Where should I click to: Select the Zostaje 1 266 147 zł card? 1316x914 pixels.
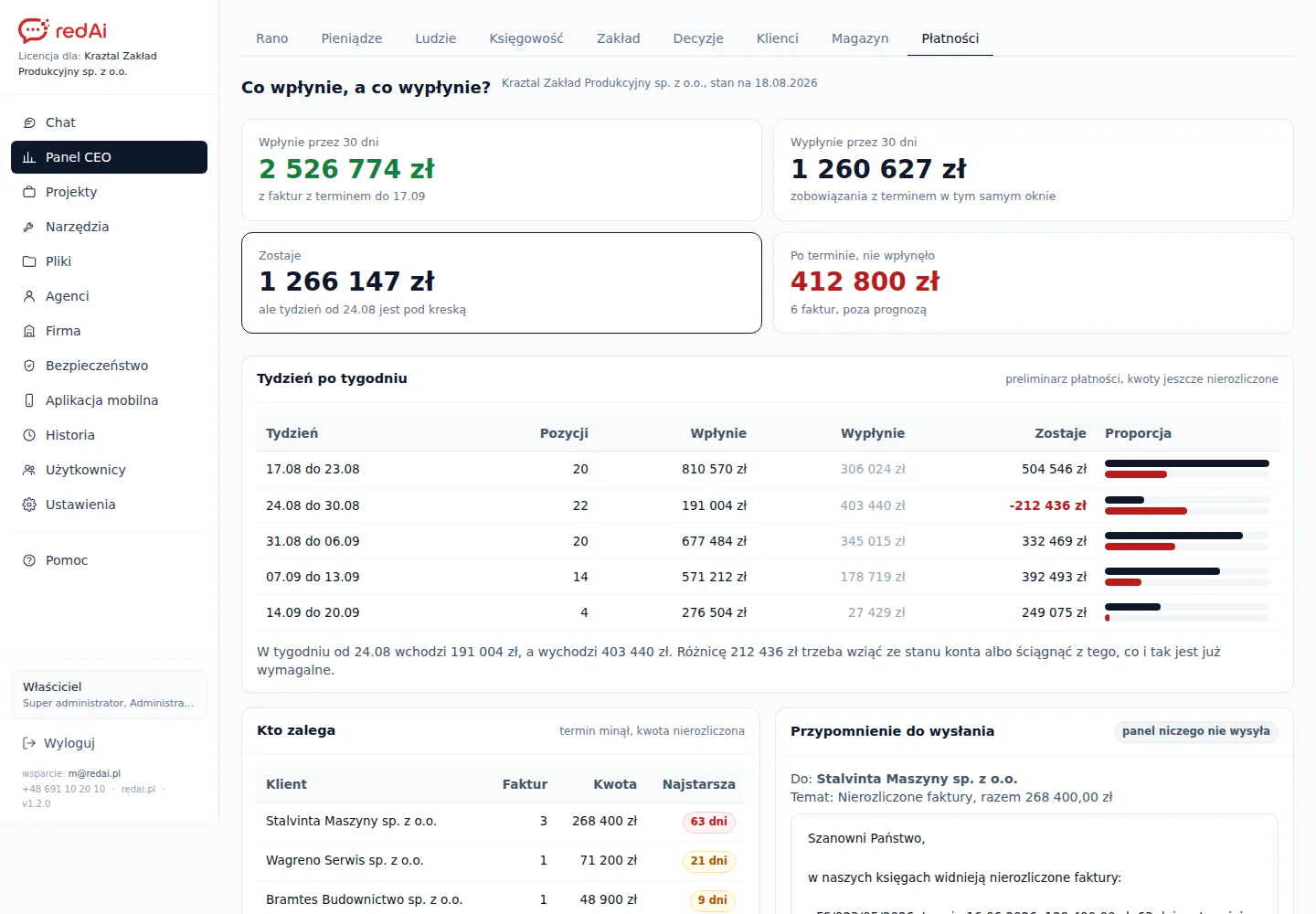[x=502, y=282]
